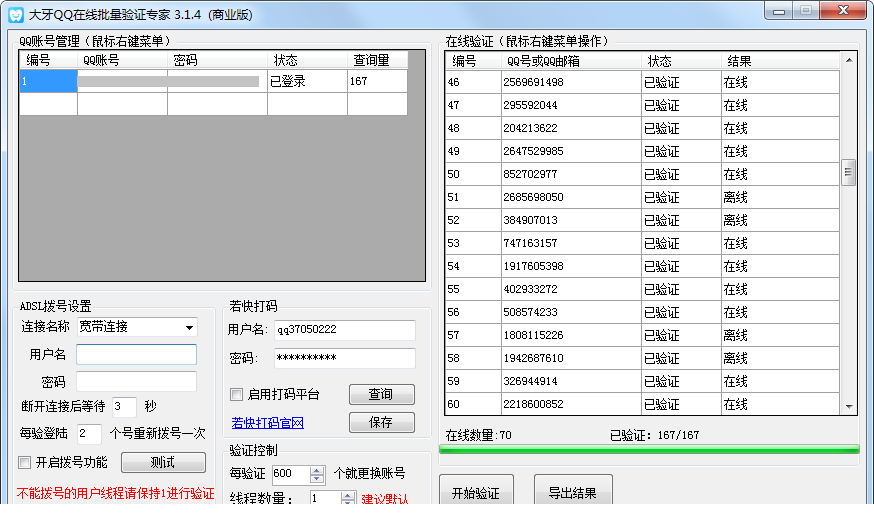The image size is (874, 527).
Task: Click the 断开连接后等待 seconds field
Action: [124, 407]
